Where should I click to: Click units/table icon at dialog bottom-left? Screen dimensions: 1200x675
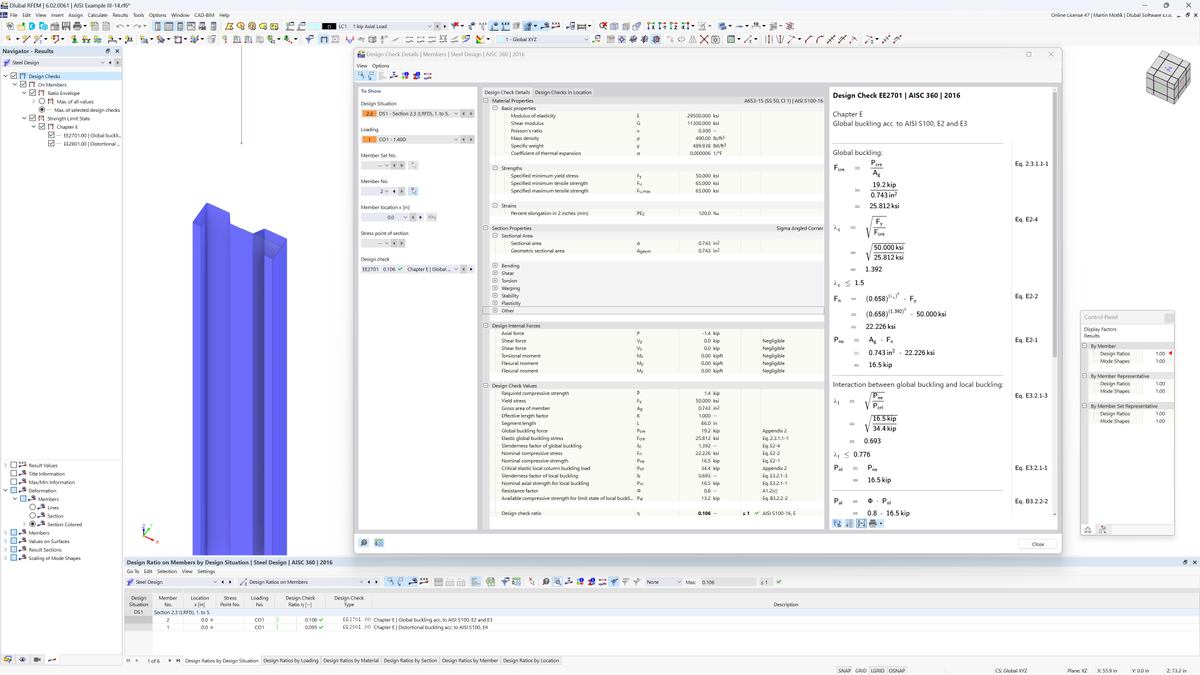coord(379,543)
